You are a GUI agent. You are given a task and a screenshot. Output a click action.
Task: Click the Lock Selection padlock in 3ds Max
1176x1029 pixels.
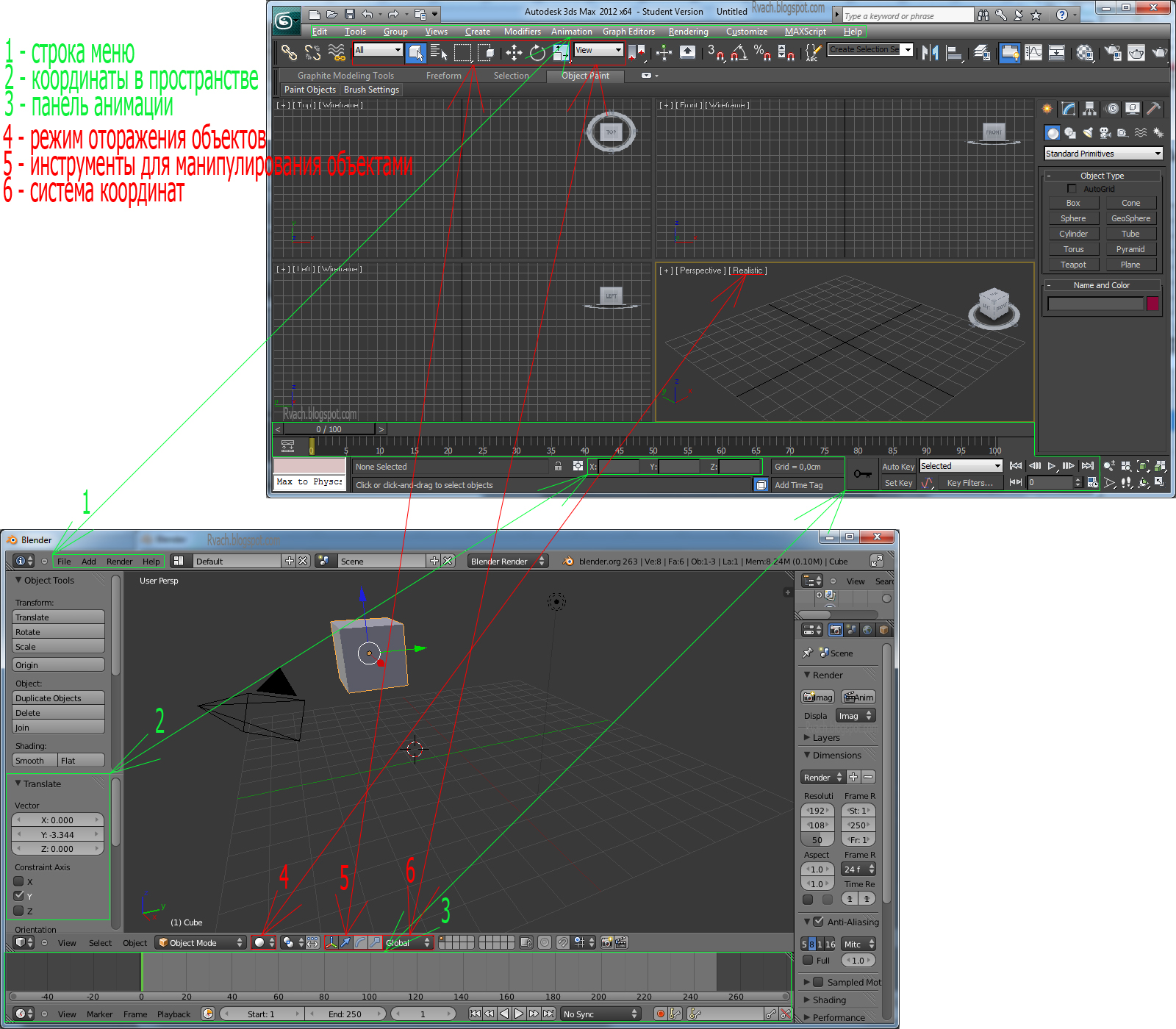558,466
